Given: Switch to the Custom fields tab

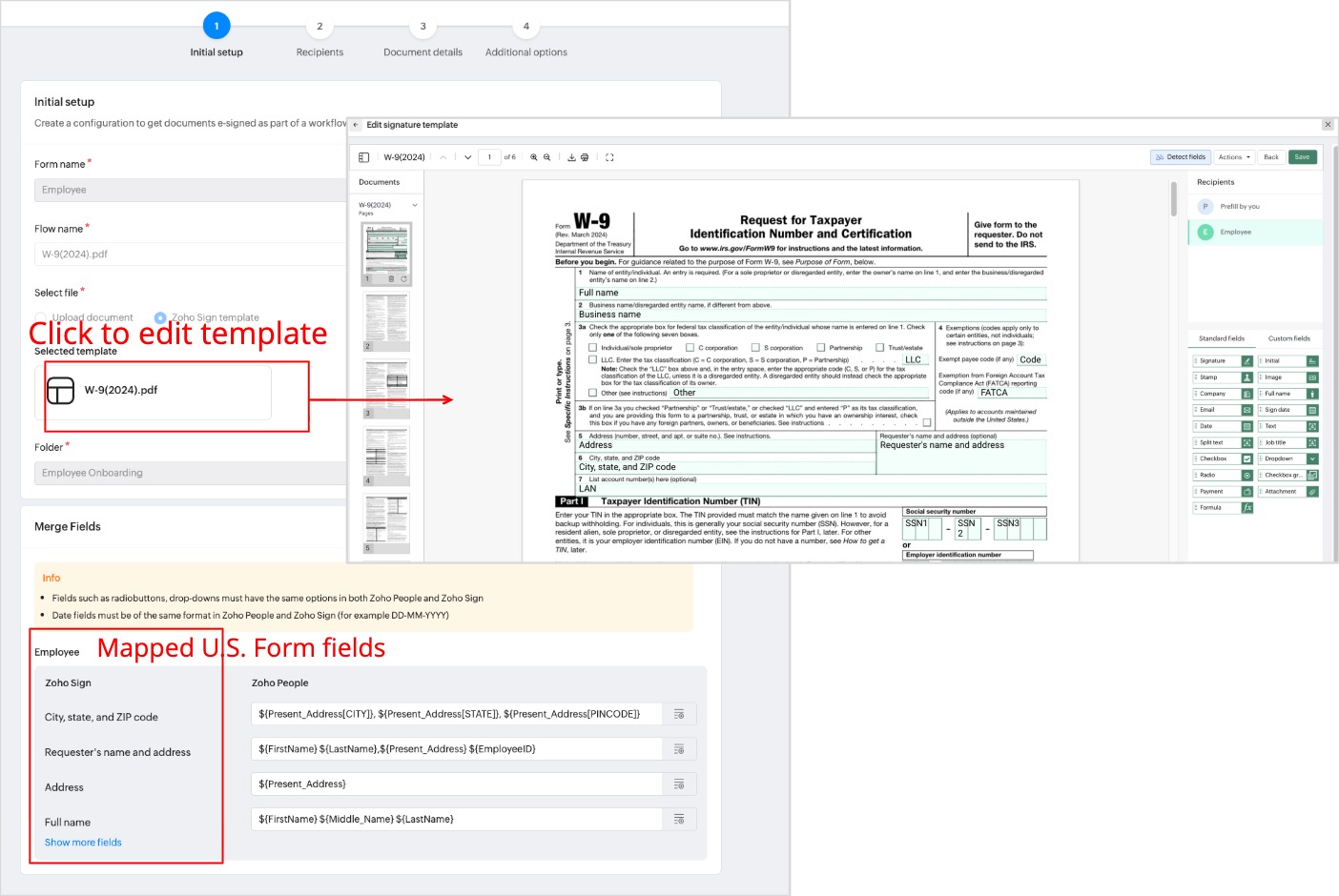Looking at the screenshot, I should (x=1289, y=338).
